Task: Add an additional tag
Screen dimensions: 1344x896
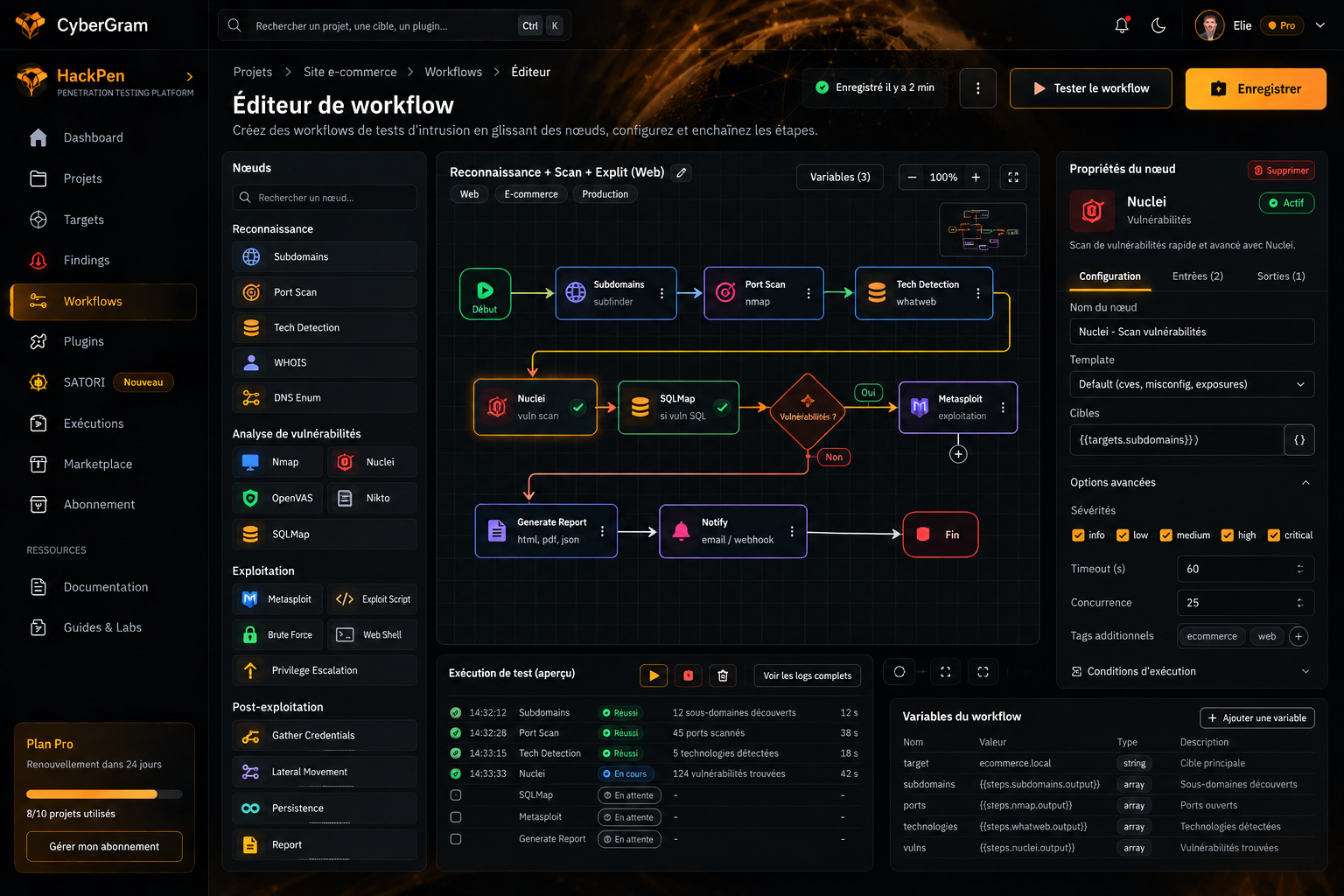Action: [x=1298, y=636]
